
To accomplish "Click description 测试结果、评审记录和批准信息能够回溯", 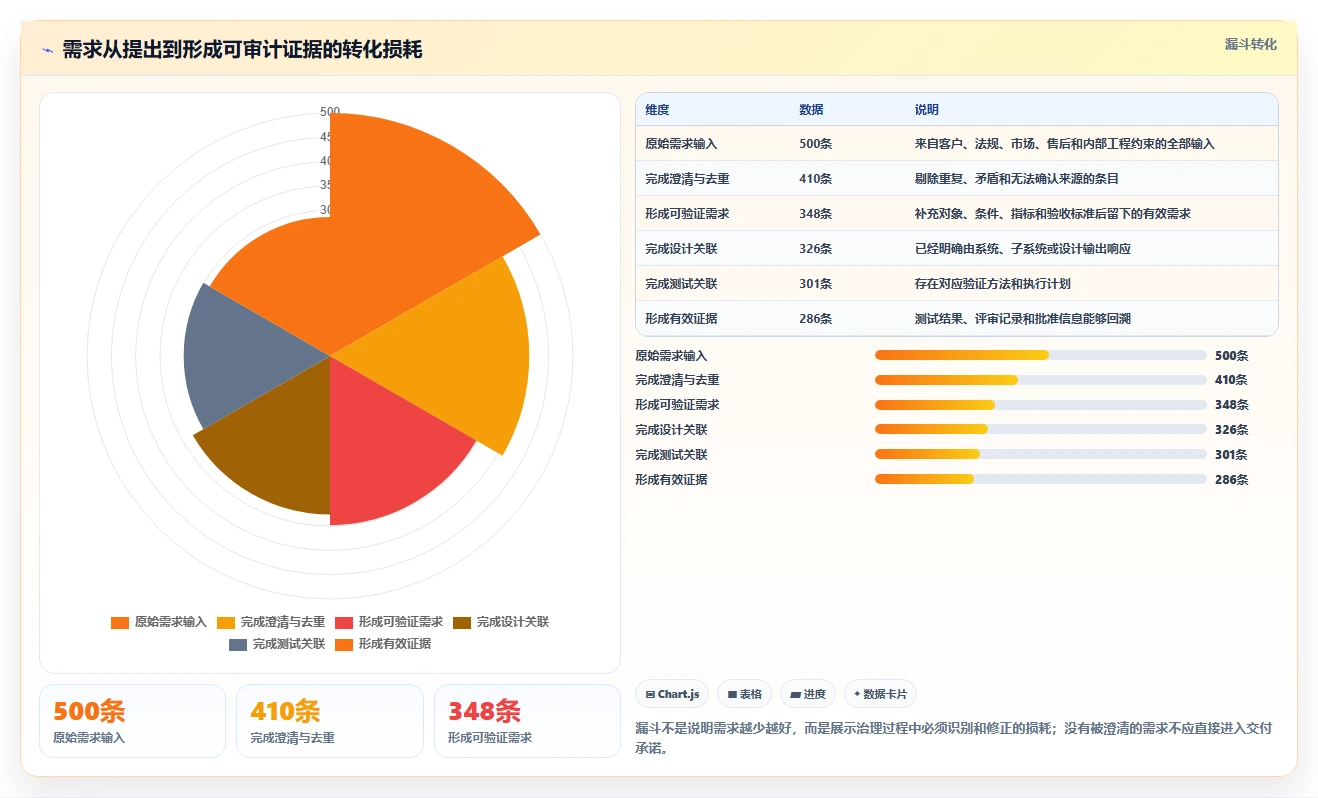I will (1022, 319).
